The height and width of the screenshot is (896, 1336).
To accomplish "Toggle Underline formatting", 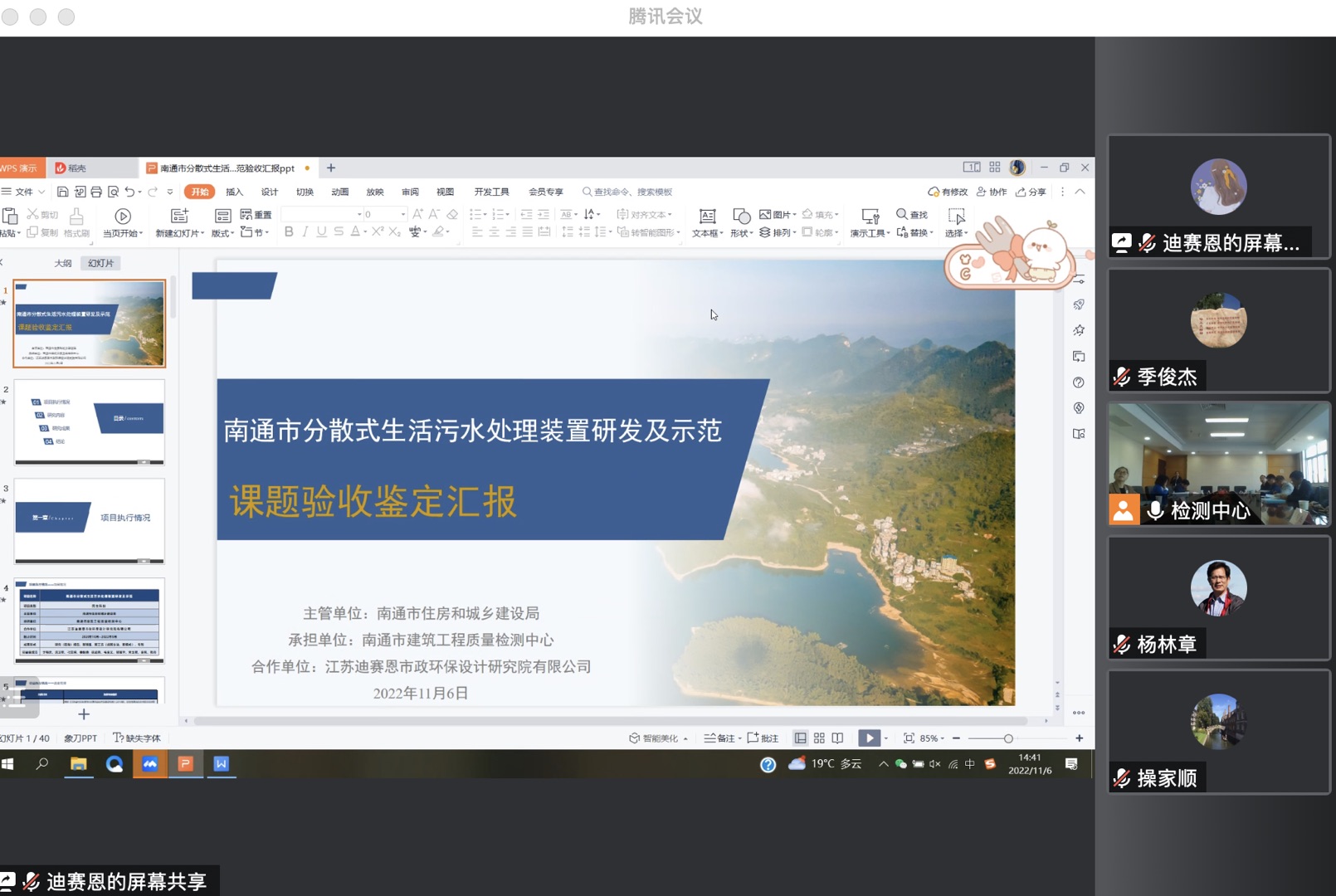I will (x=322, y=232).
